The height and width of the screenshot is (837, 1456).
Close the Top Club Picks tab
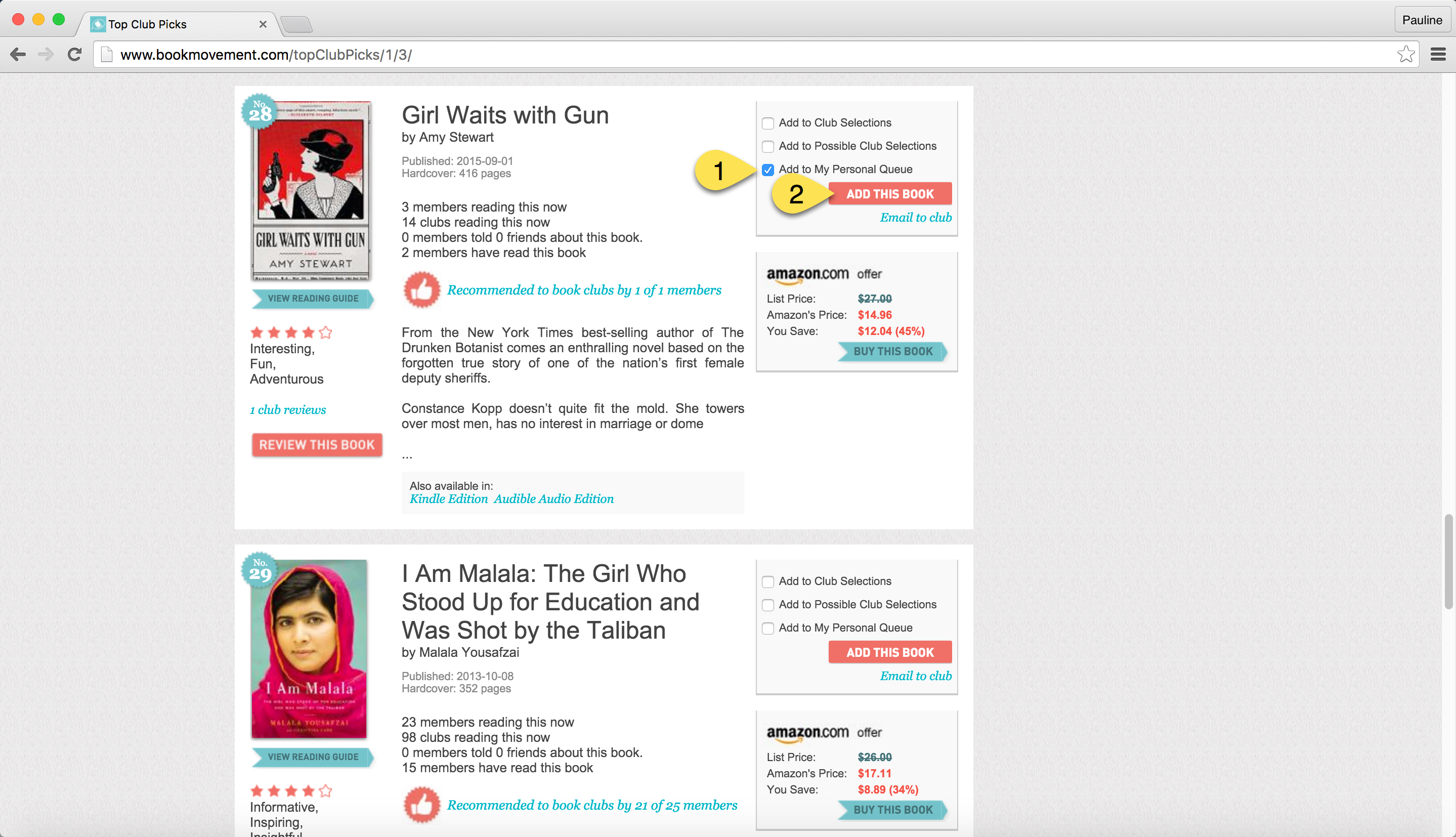[x=263, y=24]
